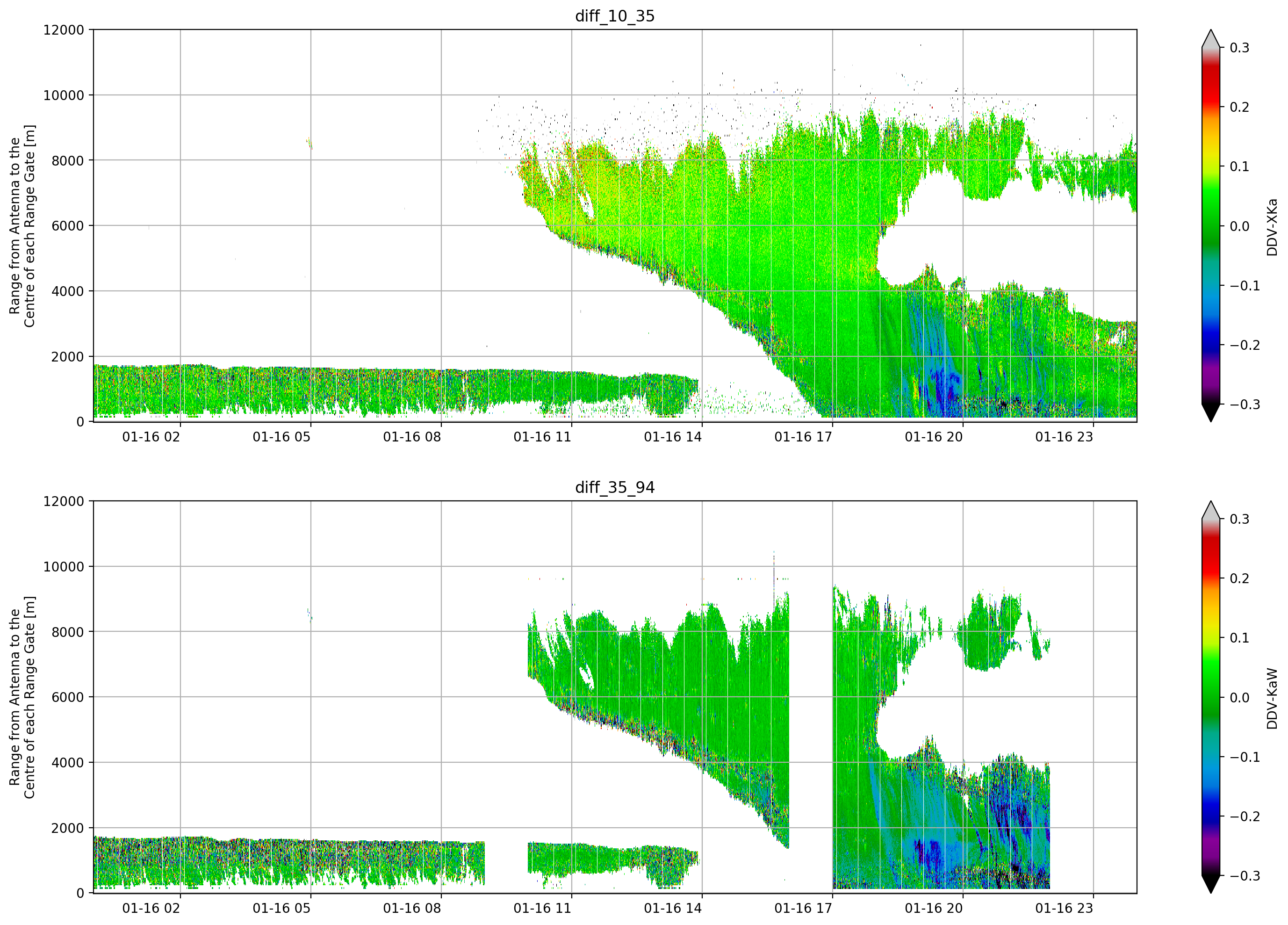
Task: Click the −0.2 tick on DDV-XKa colorbar
Action: (1245, 346)
